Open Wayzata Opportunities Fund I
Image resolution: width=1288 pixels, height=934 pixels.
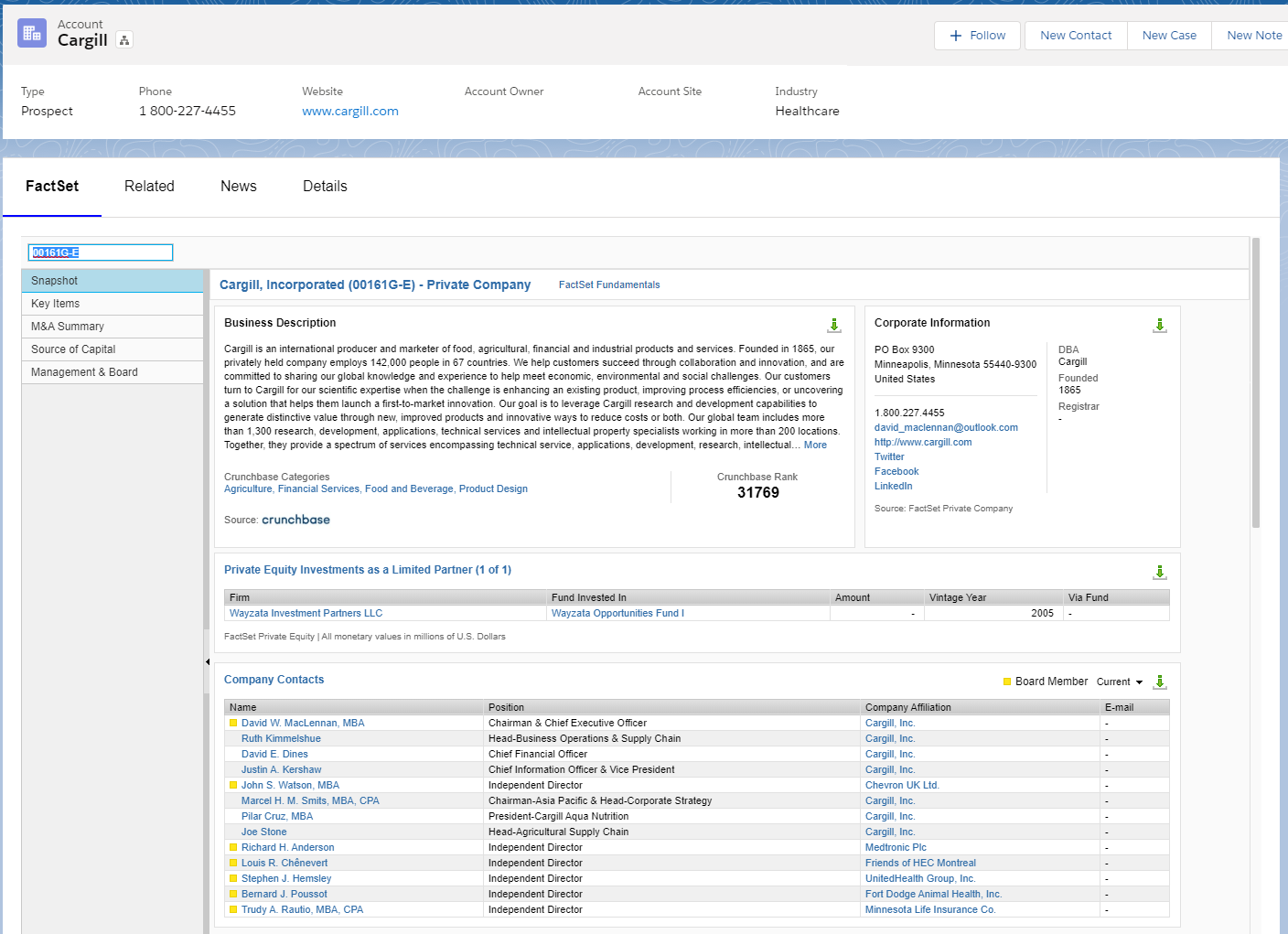pos(617,614)
